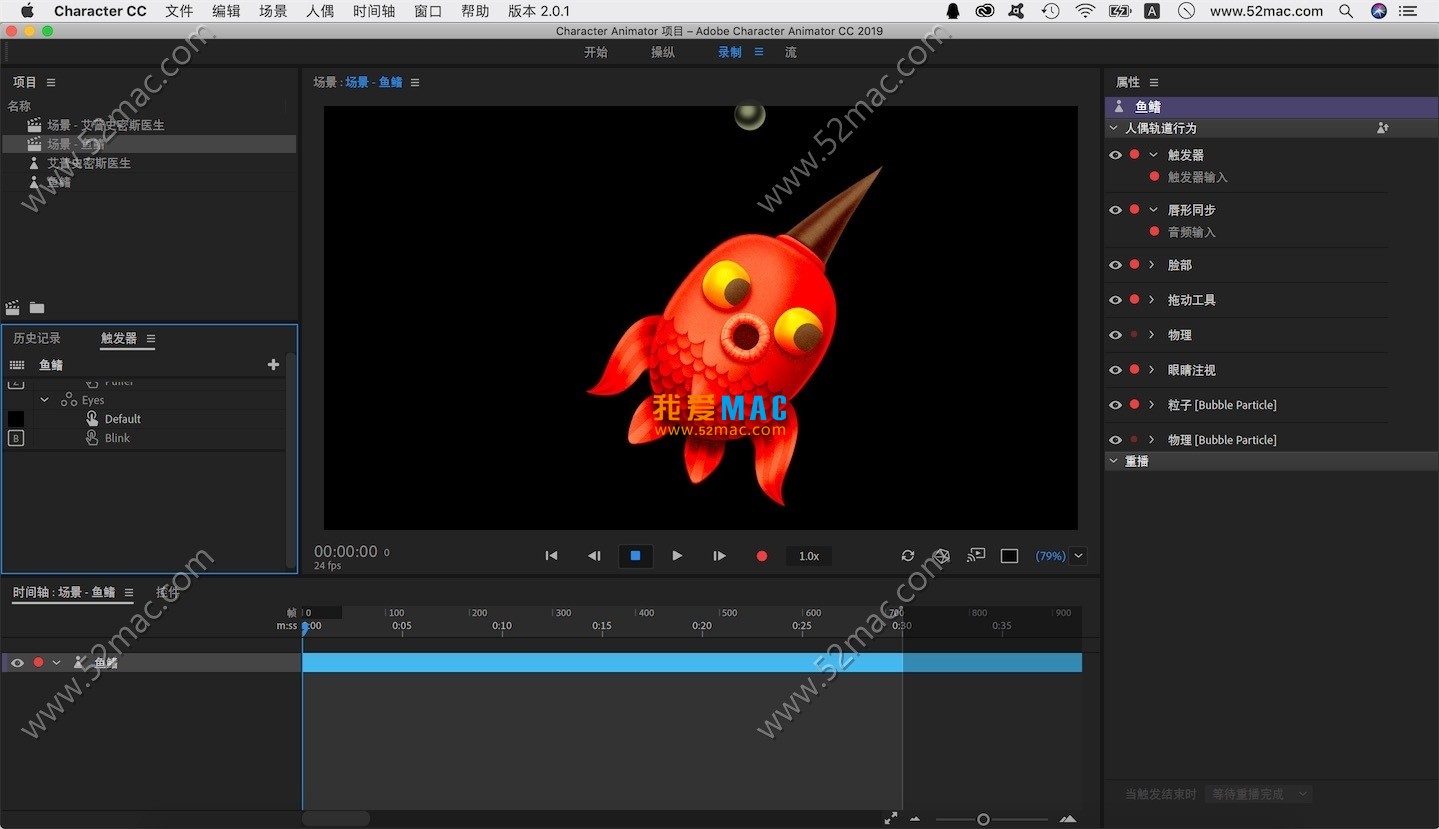
Task: Click the Blink trigger hand icon
Action: point(93,438)
